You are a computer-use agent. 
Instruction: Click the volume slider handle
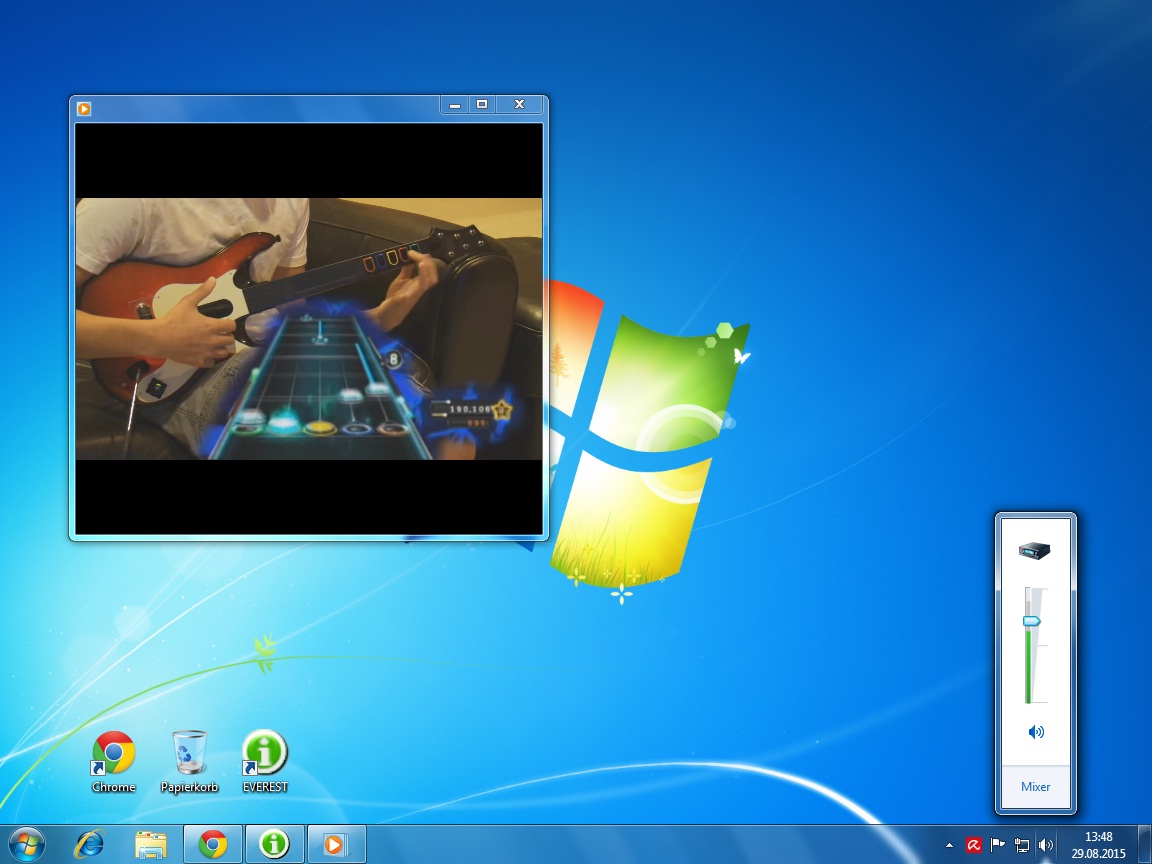pyautogui.click(x=1032, y=621)
